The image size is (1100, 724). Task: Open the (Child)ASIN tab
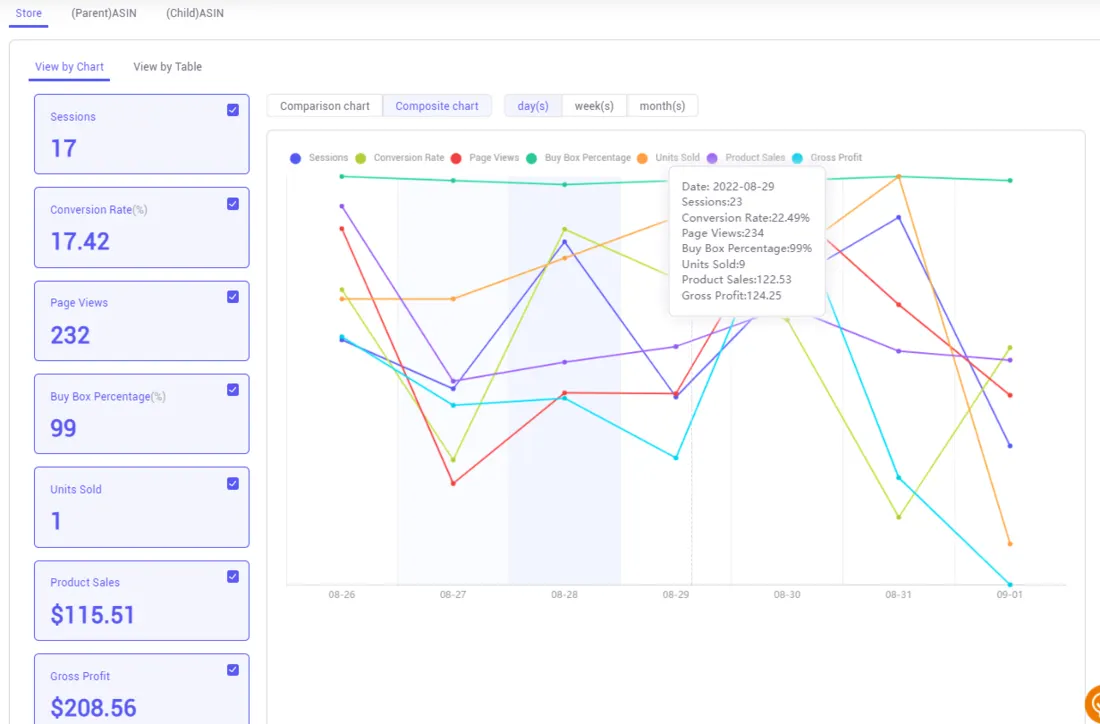coord(196,13)
